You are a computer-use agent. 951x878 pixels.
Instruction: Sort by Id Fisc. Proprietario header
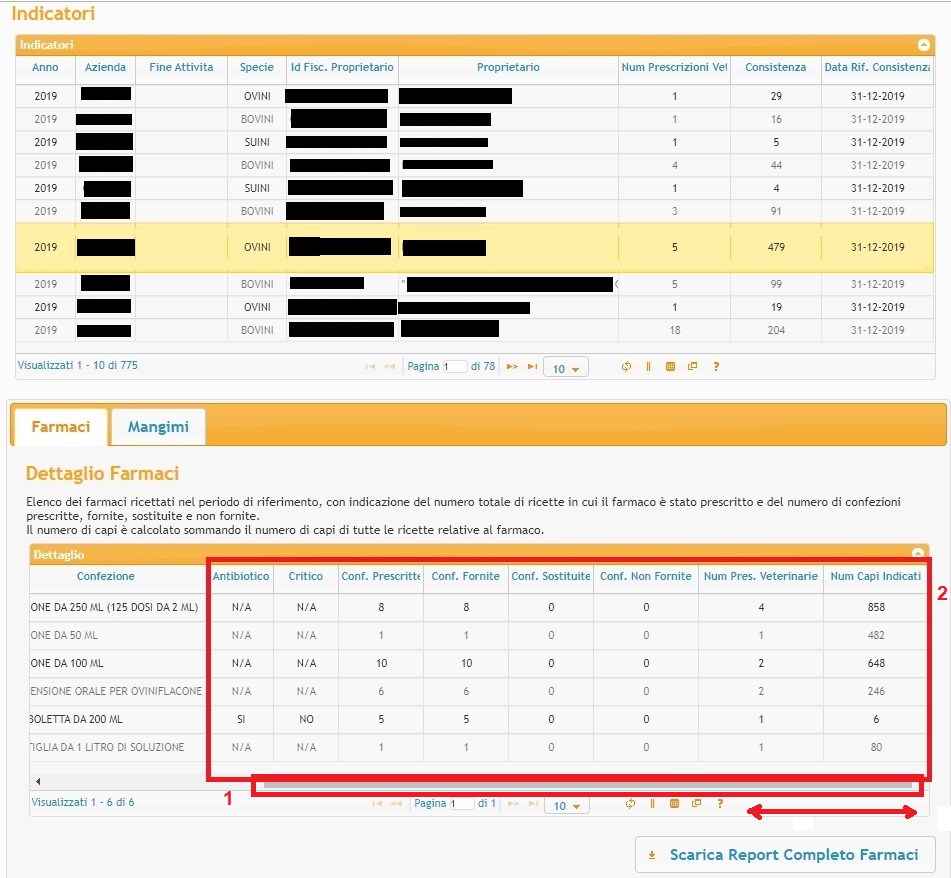point(342,67)
